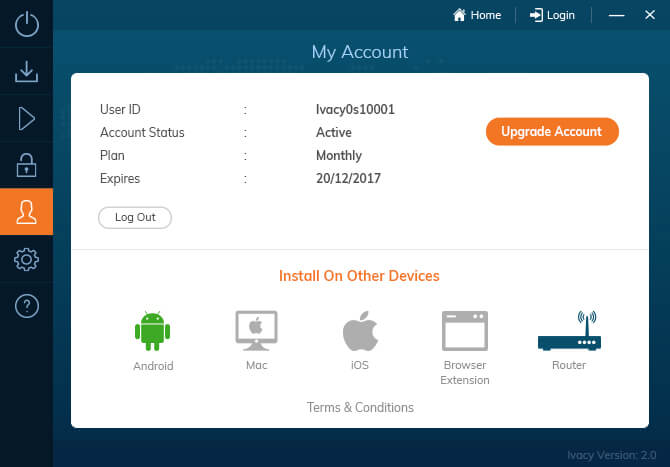Click the Install On Other Devices heading
The height and width of the screenshot is (467, 670).
(359, 276)
